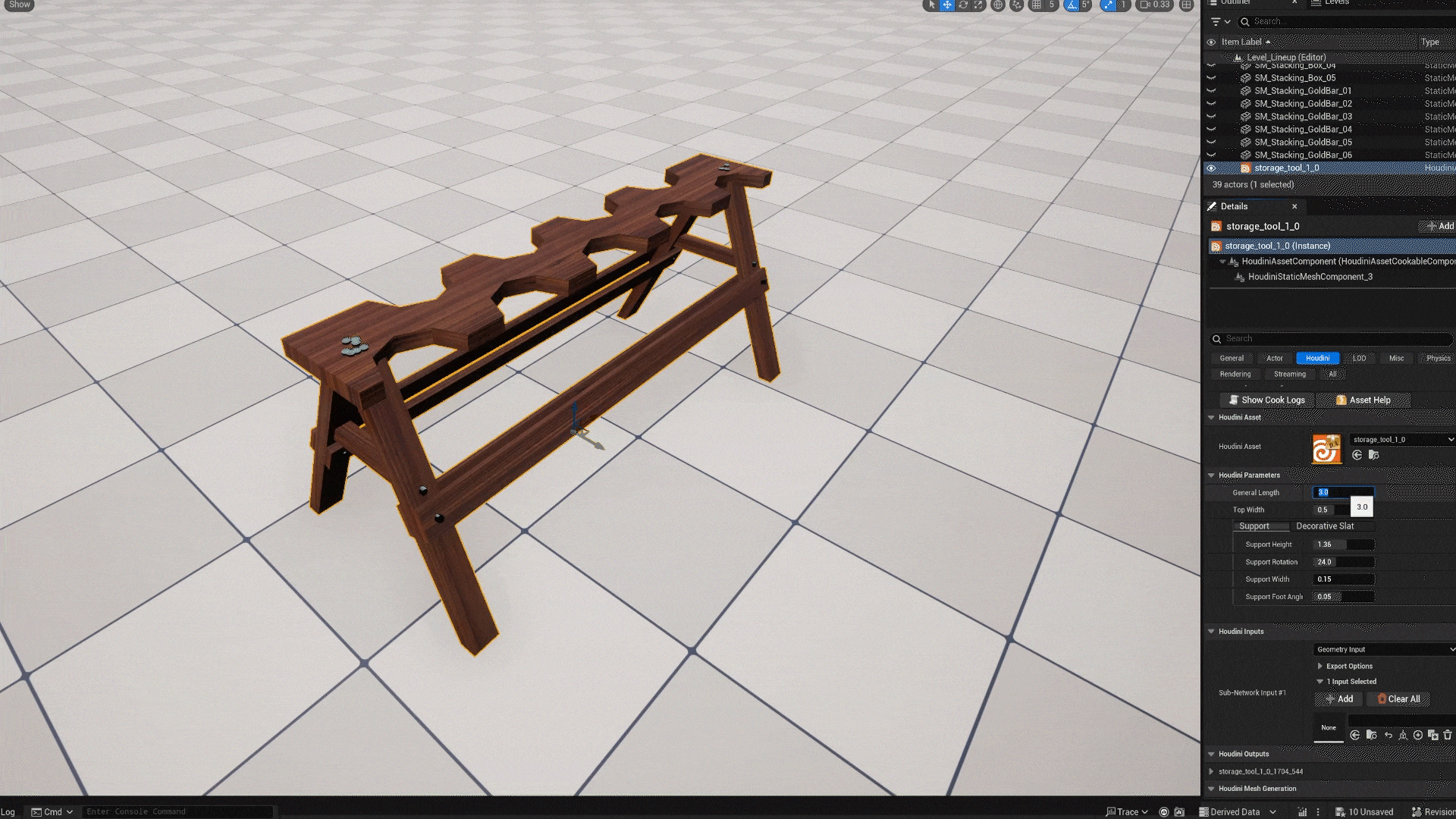Toggle rotation angle snapping

coord(1072,5)
